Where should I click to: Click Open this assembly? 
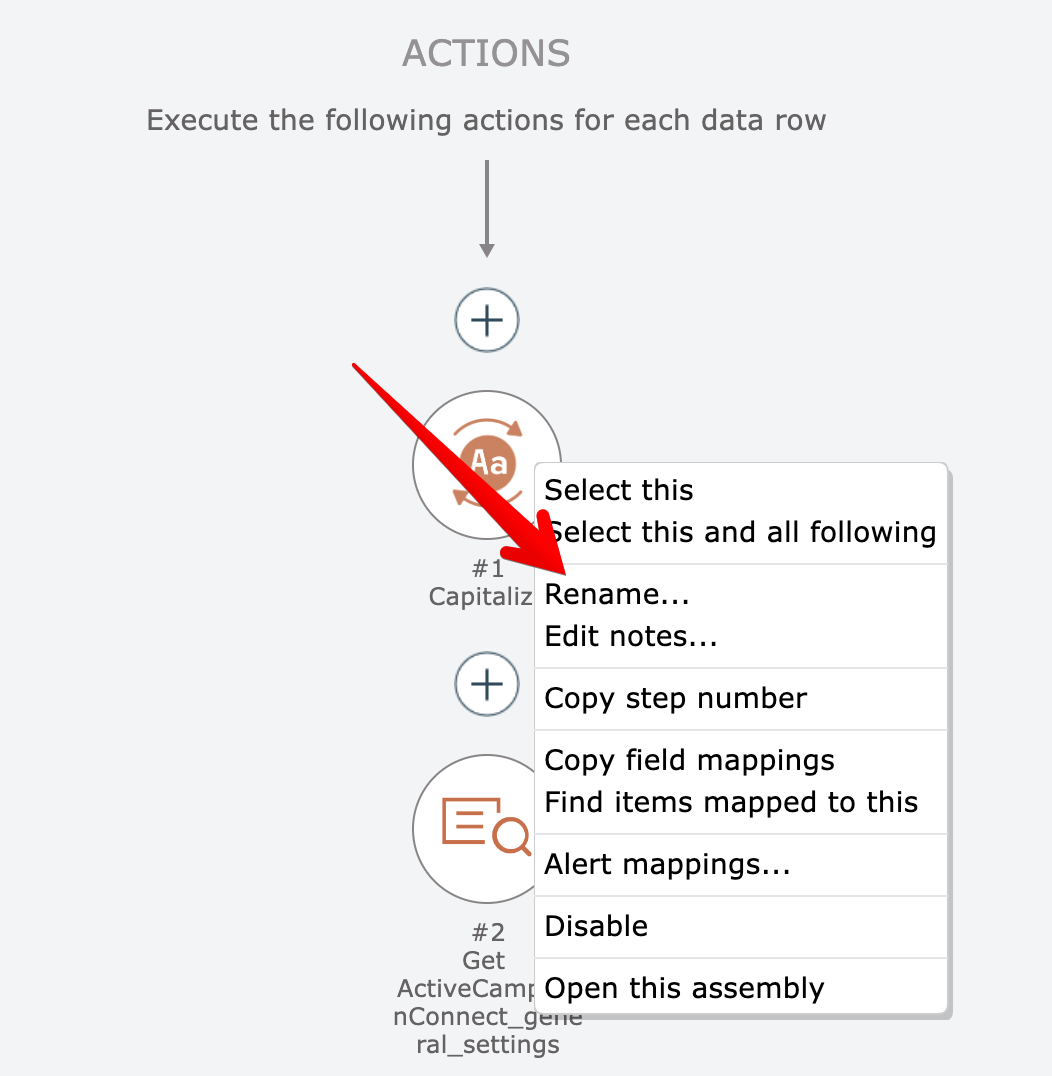pos(684,988)
